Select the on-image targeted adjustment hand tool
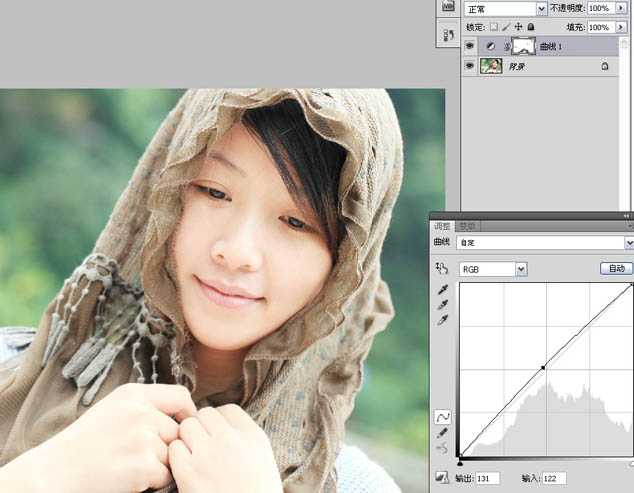This screenshot has height=493, width=634. (x=442, y=268)
